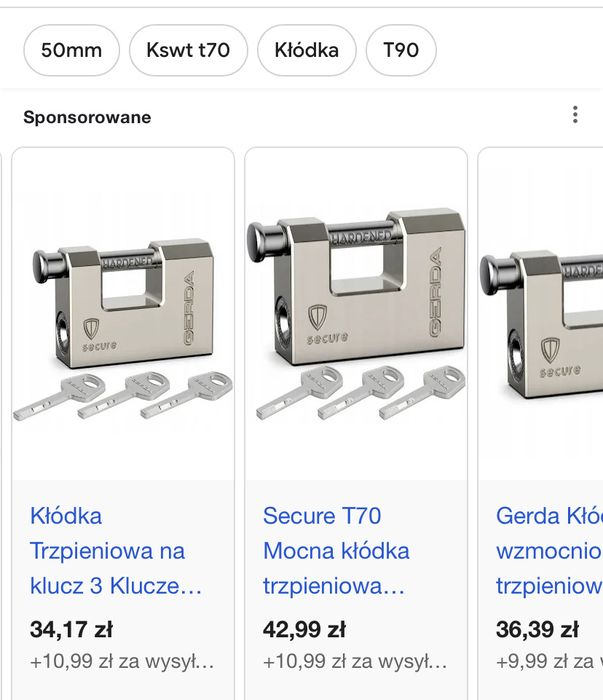Screen dimensions: 603x700
Task: Click the three keys under the second padlock
Action: click(x=362, y=392)
